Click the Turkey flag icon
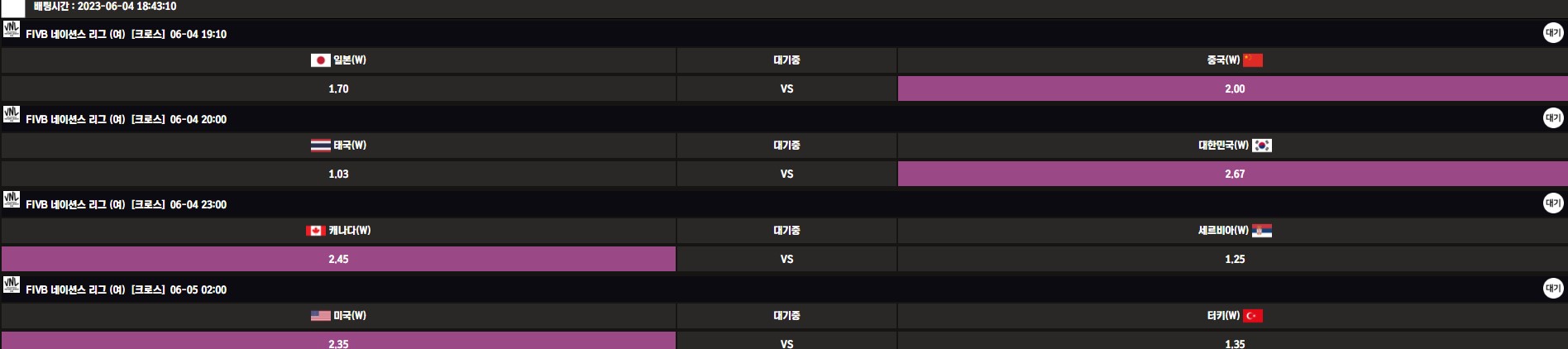Viewport: 1568px width, 349px height. (1253, 316)
